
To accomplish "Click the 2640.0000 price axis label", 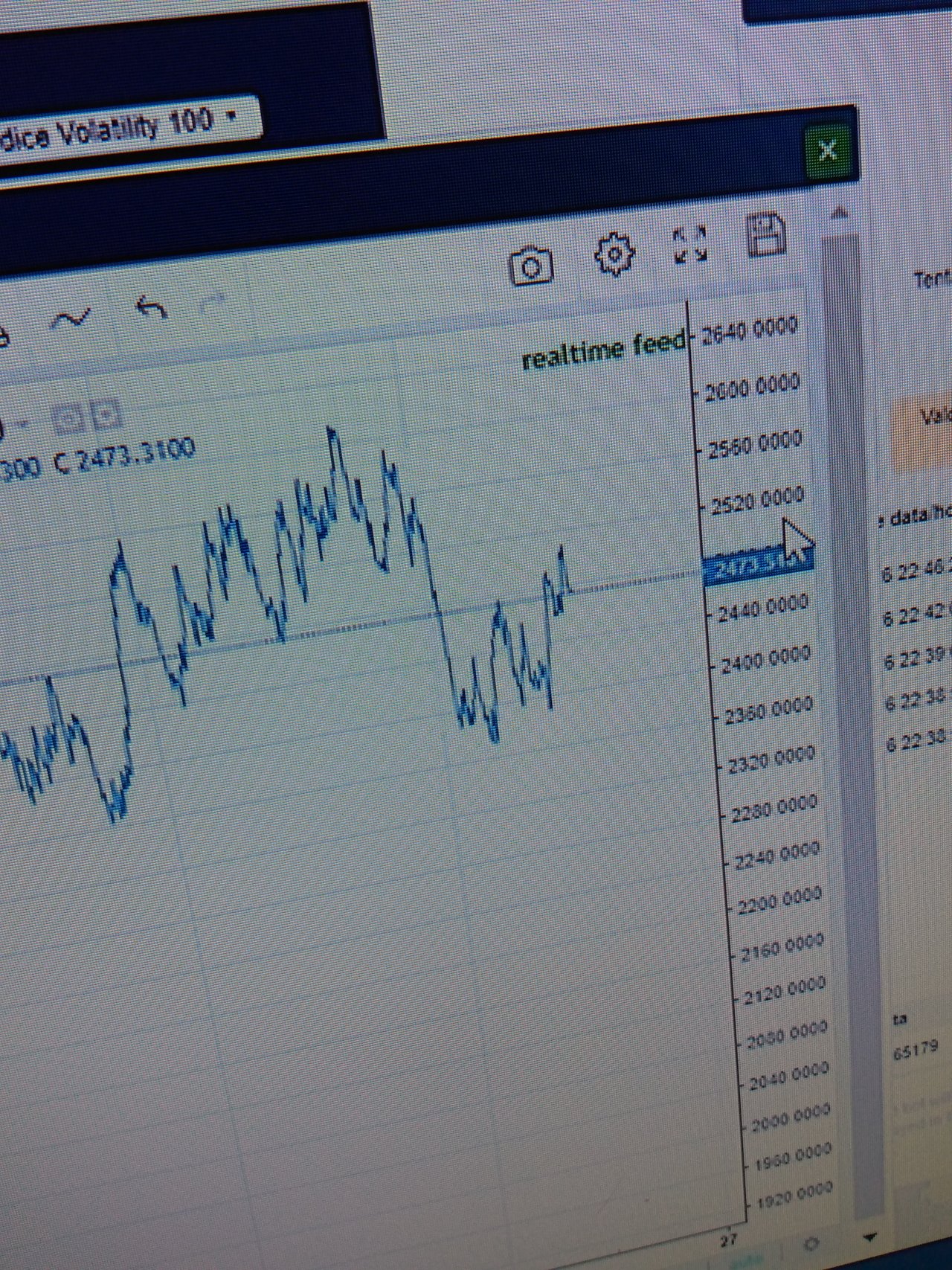I will click(x=750, y=331).
